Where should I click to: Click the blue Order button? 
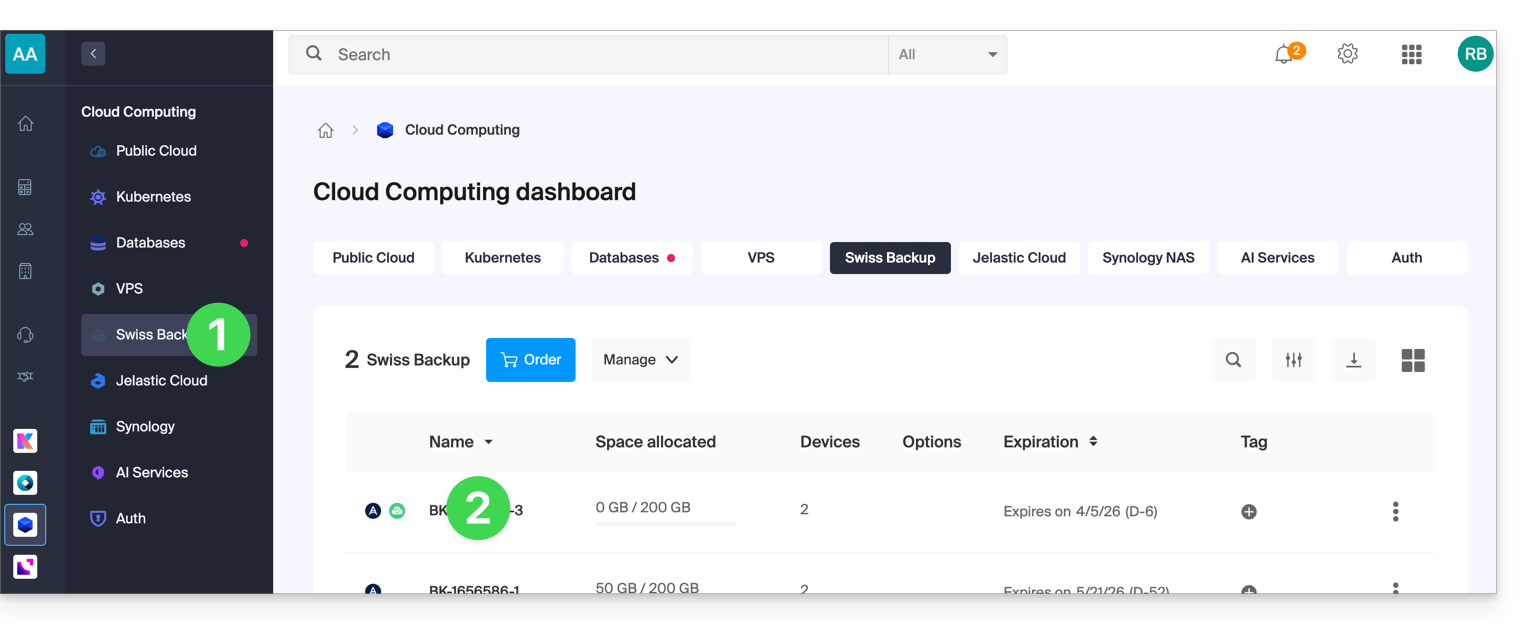pos(530,360)
